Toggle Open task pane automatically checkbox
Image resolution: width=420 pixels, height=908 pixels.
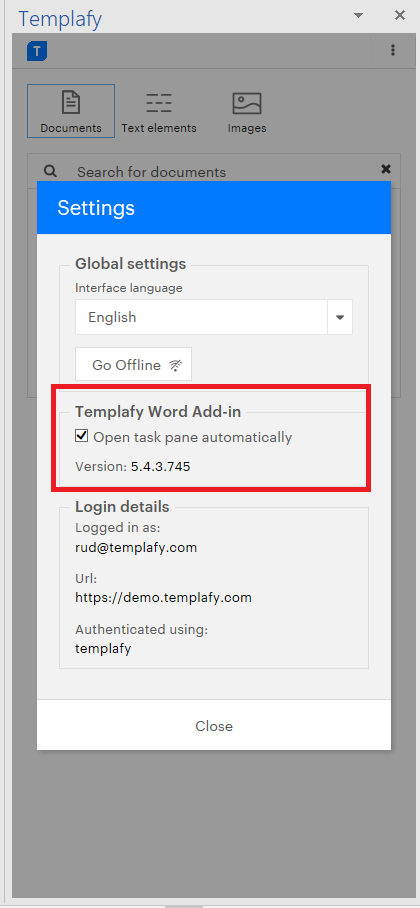coord(82,435)
